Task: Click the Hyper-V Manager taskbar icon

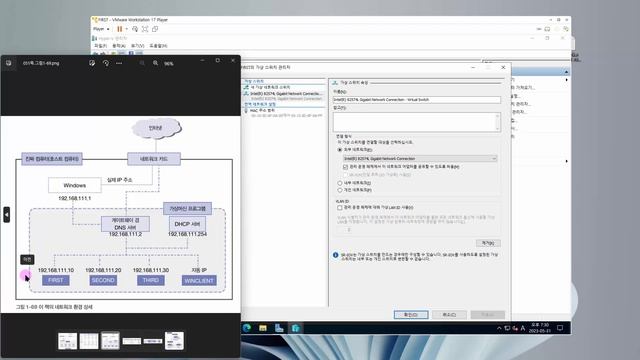Action: click(296, 328)
